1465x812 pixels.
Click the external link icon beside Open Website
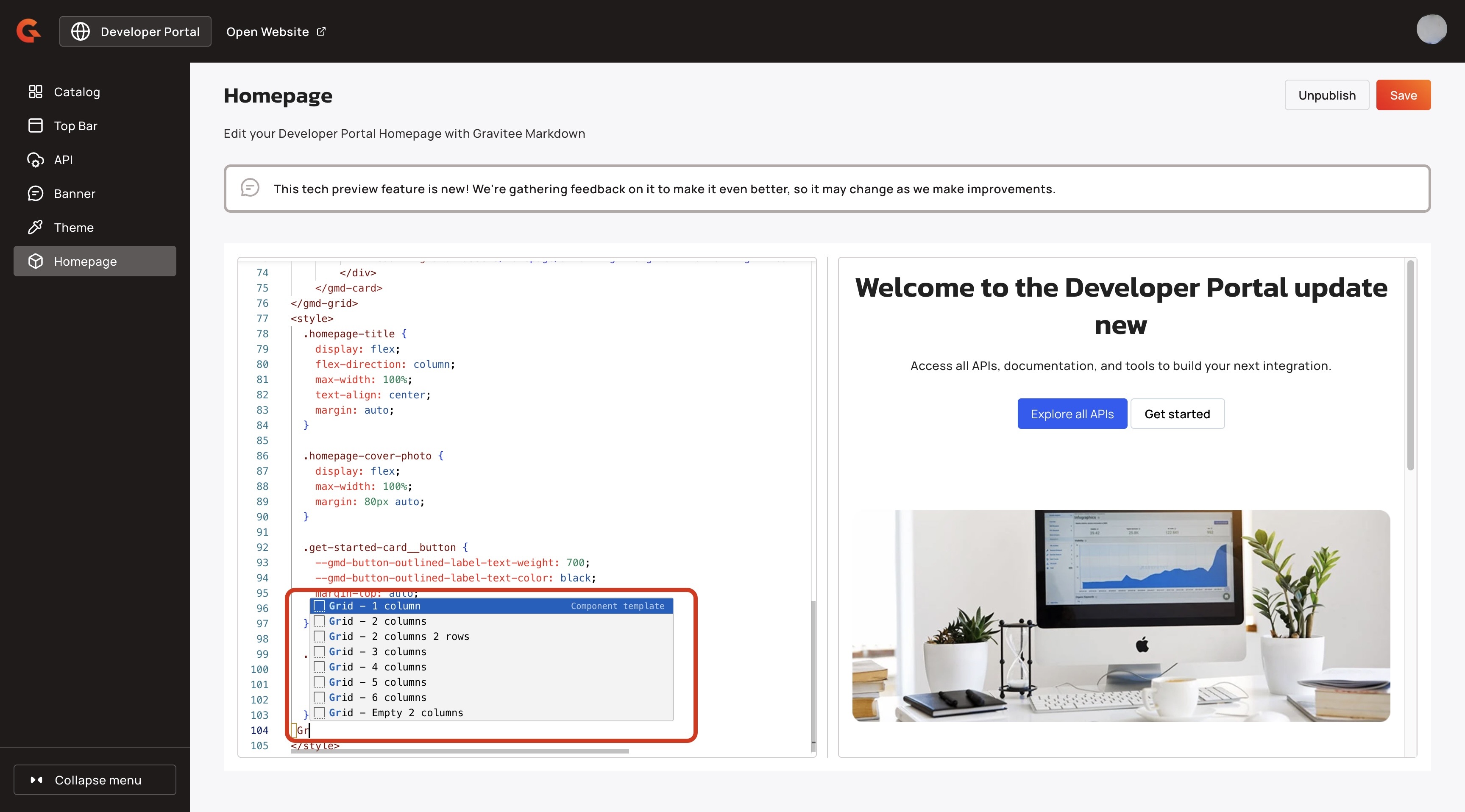point(321,31)
